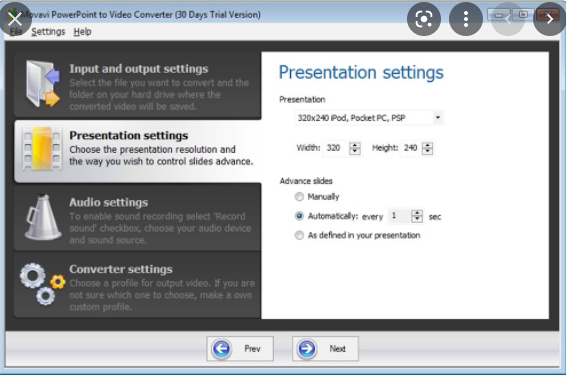Image resolution: width=566 pixels, height=378 pixels.
Task: Increase the Width value
Action: click(355, 145)
